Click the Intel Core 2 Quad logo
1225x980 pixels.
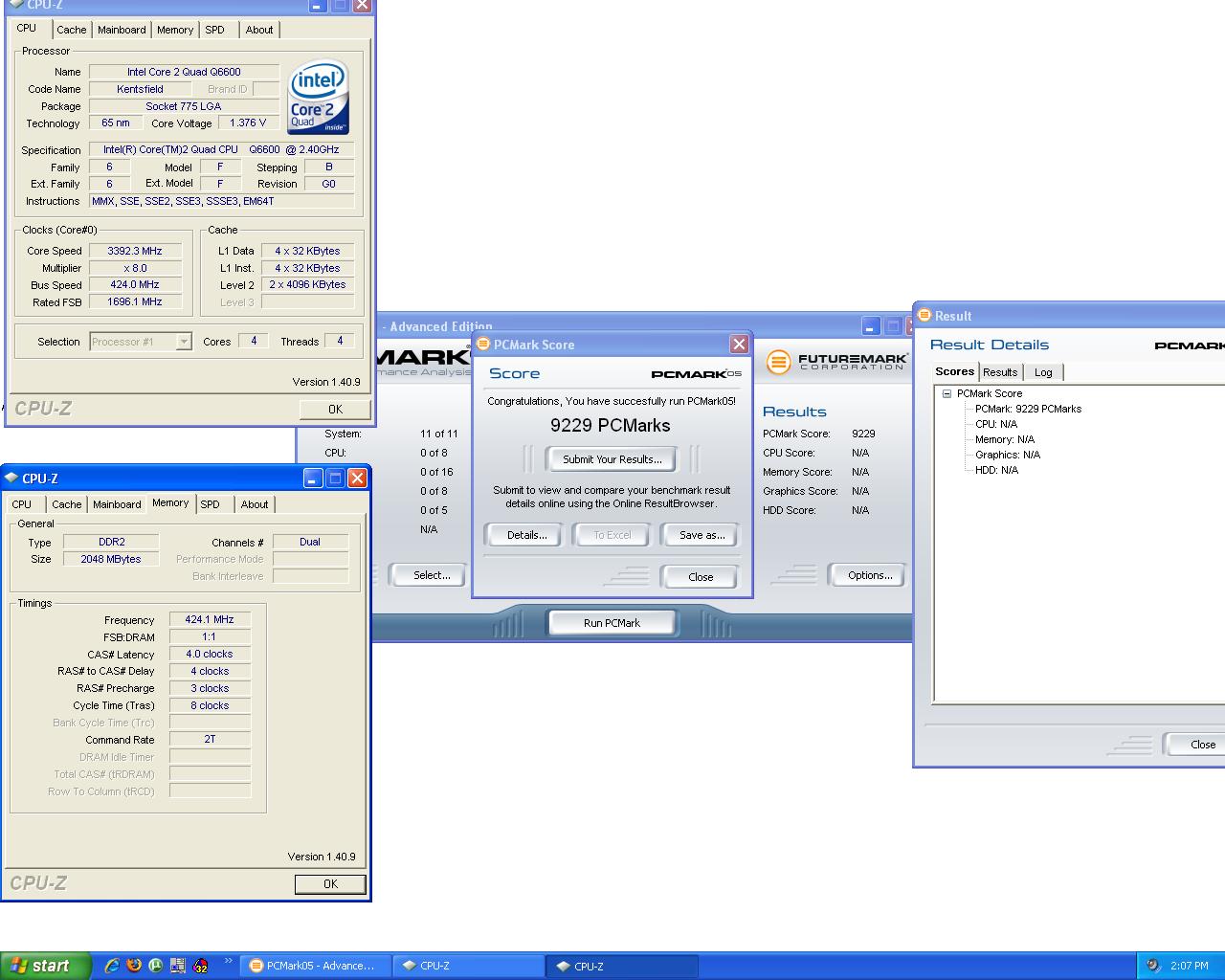(x=319, y=99)
